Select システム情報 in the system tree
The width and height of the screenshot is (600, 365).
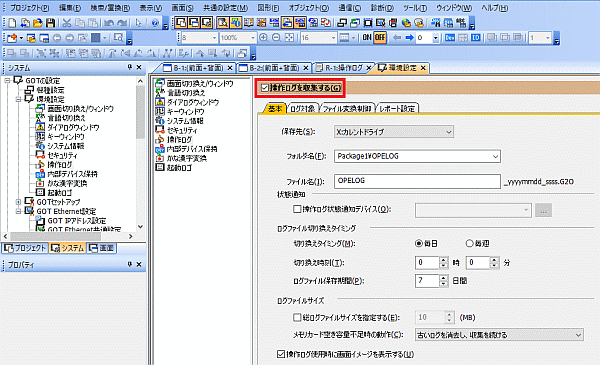point(65,146)
